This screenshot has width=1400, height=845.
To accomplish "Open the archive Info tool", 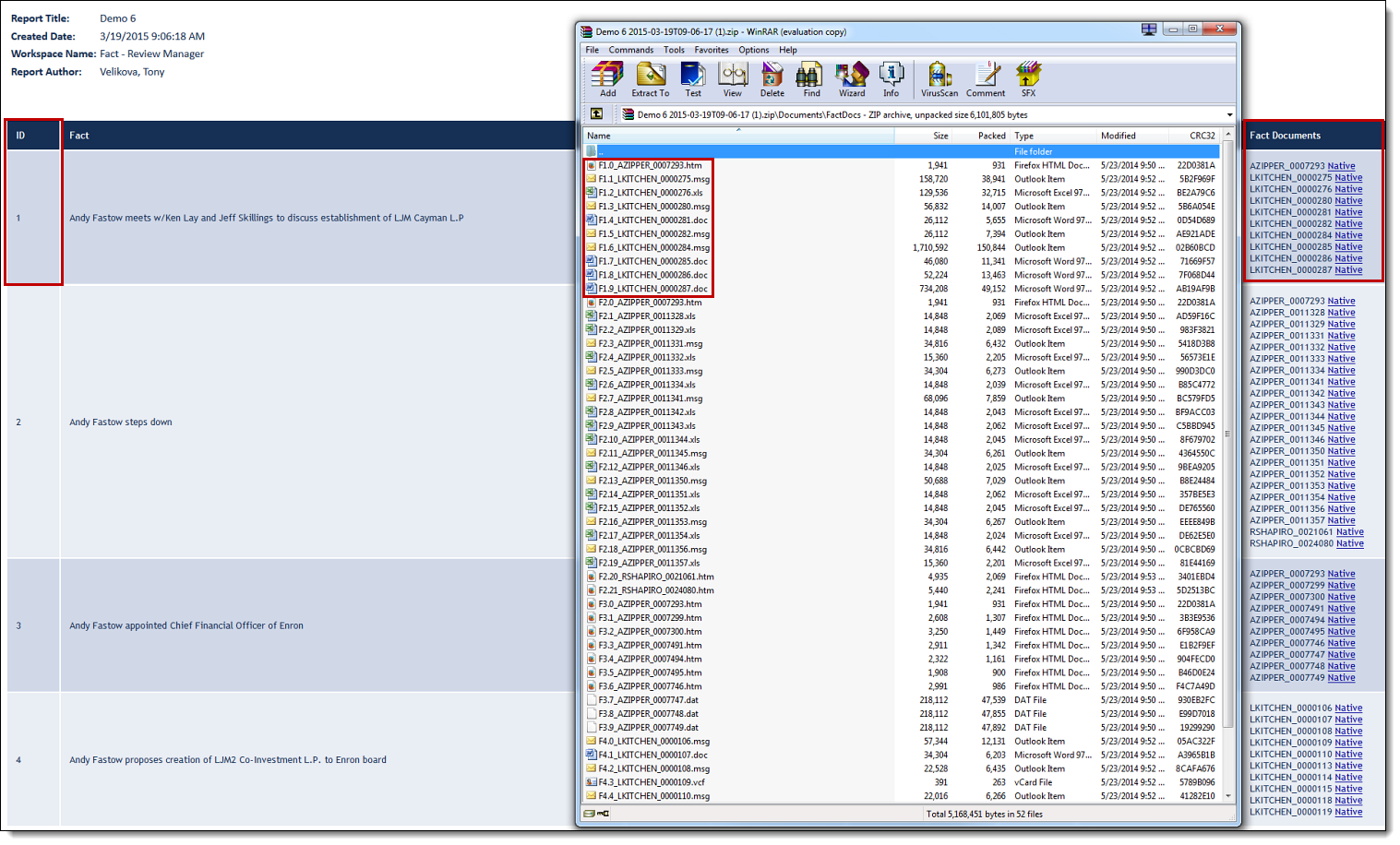I will click(x=891, y=78).
